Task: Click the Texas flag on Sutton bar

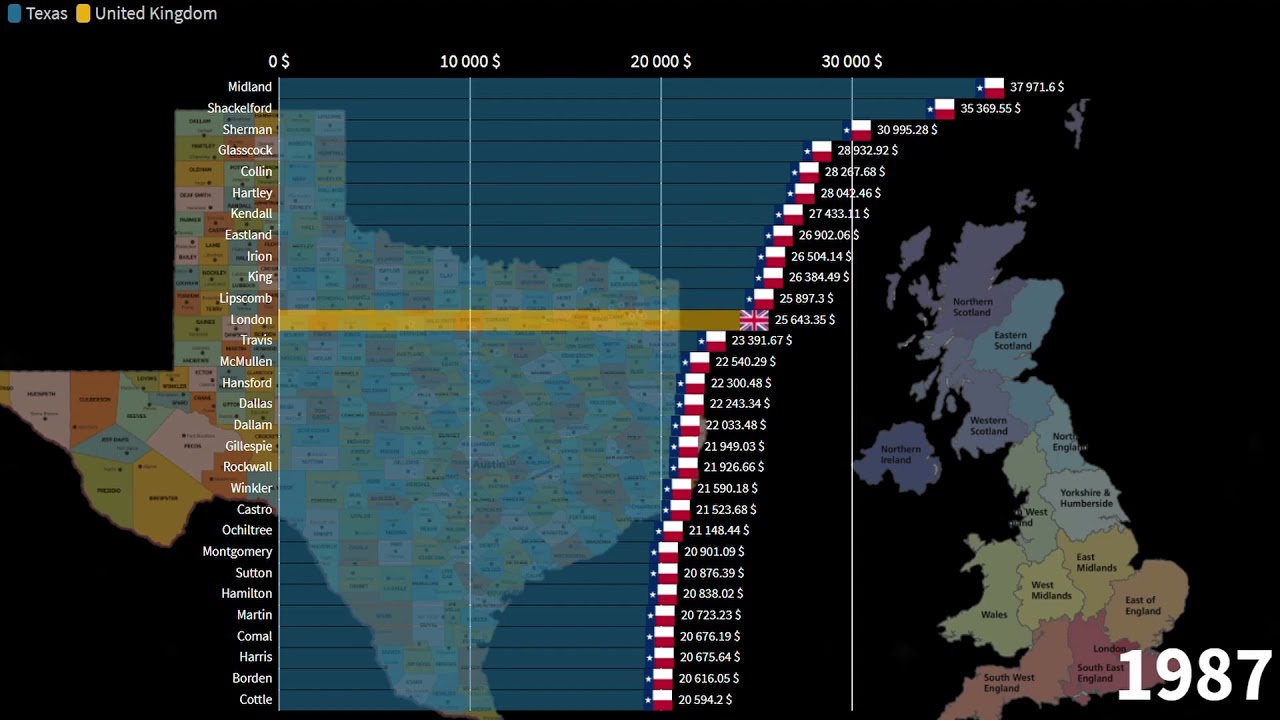Action: [663, 573]
